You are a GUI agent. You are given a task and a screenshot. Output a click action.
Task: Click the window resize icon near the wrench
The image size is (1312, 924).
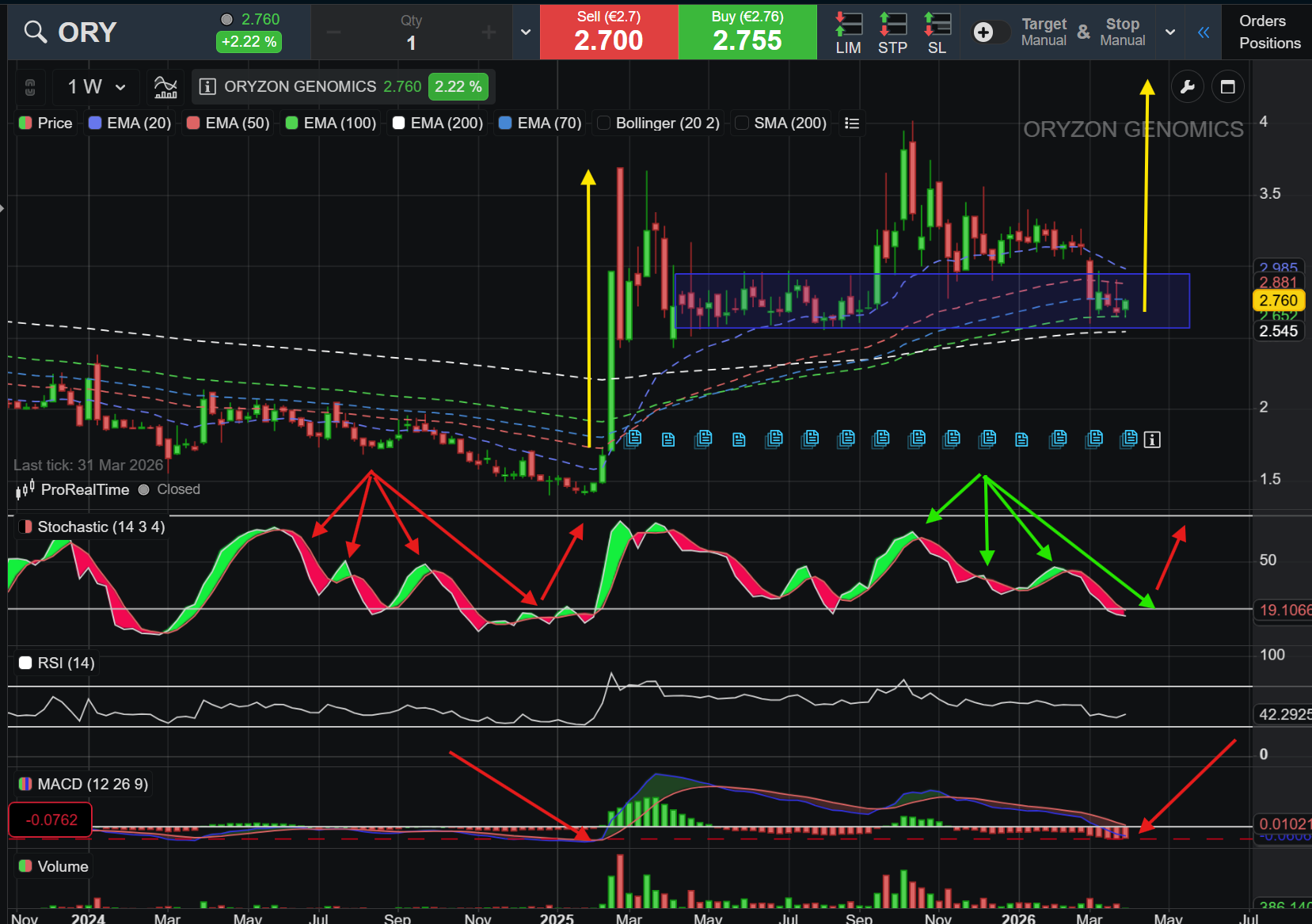click(1228, 86)
